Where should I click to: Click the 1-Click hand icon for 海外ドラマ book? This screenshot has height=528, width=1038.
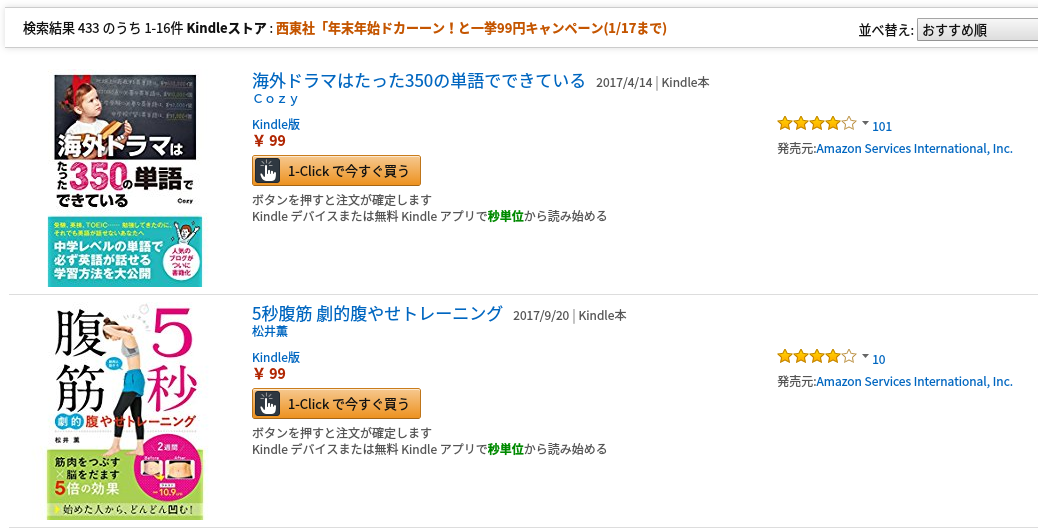pyautogui.click(x=267, y=171)
